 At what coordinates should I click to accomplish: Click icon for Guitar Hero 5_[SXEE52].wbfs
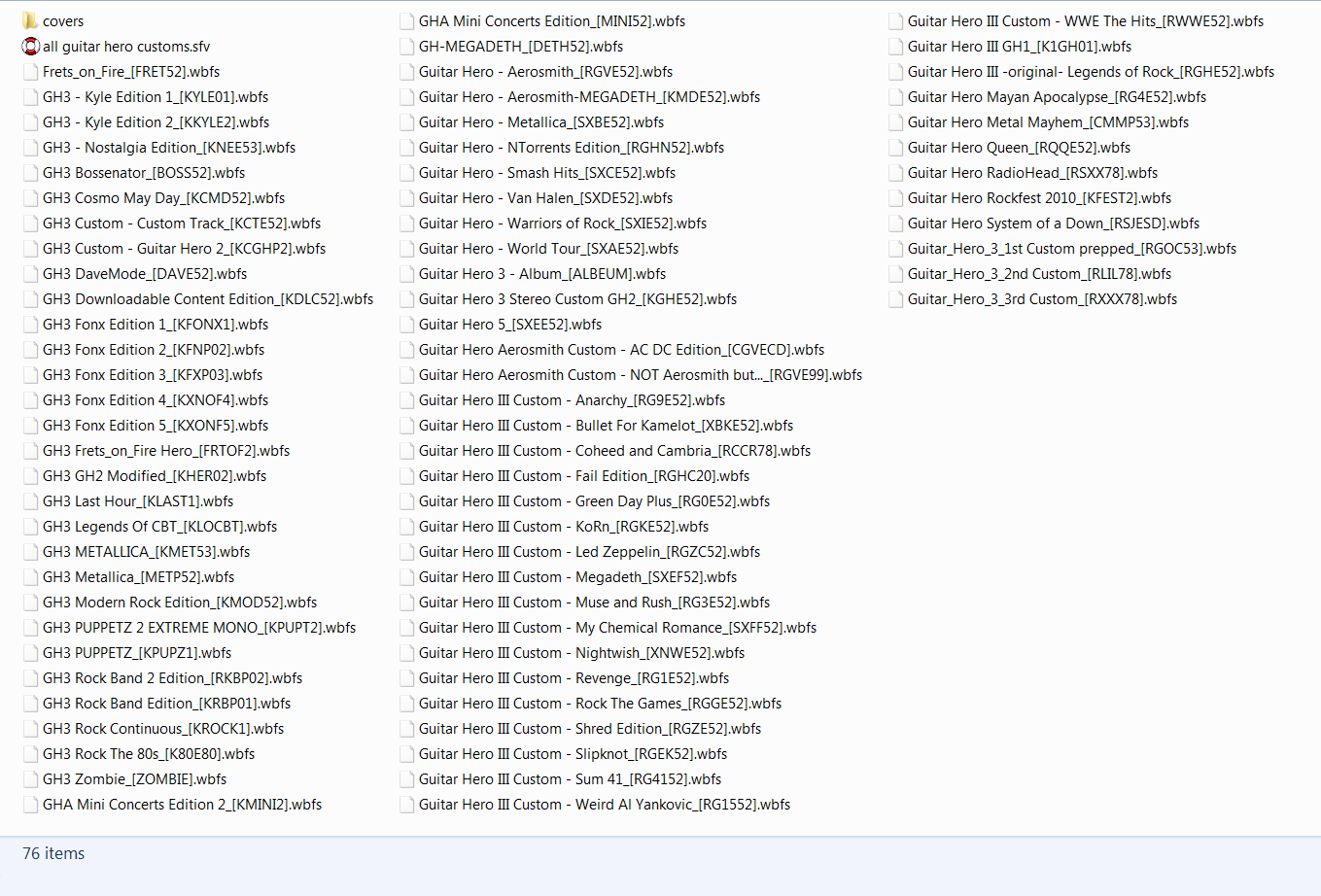coord(407,324)
